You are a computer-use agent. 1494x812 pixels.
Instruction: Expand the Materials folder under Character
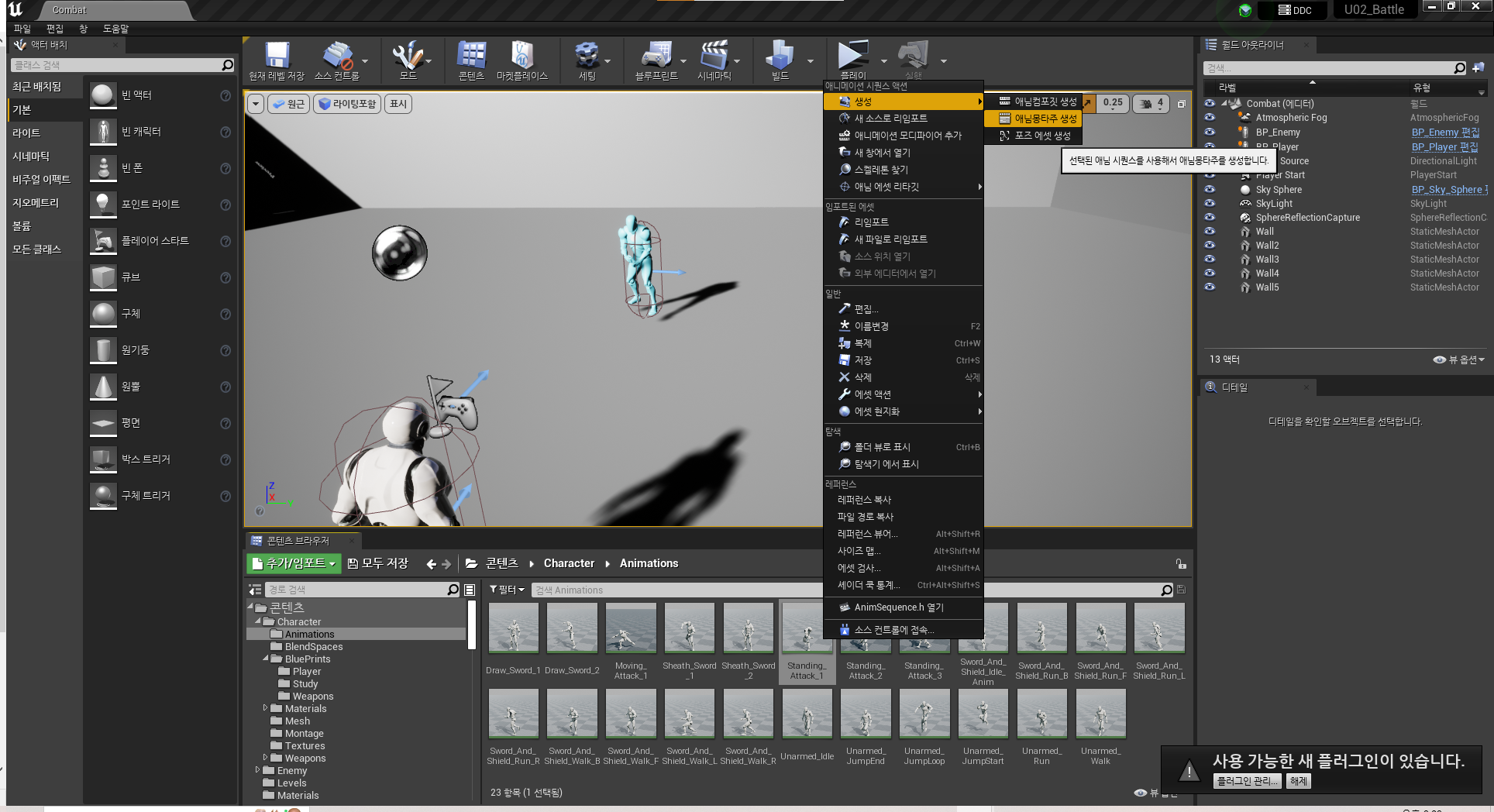point(266,708)
